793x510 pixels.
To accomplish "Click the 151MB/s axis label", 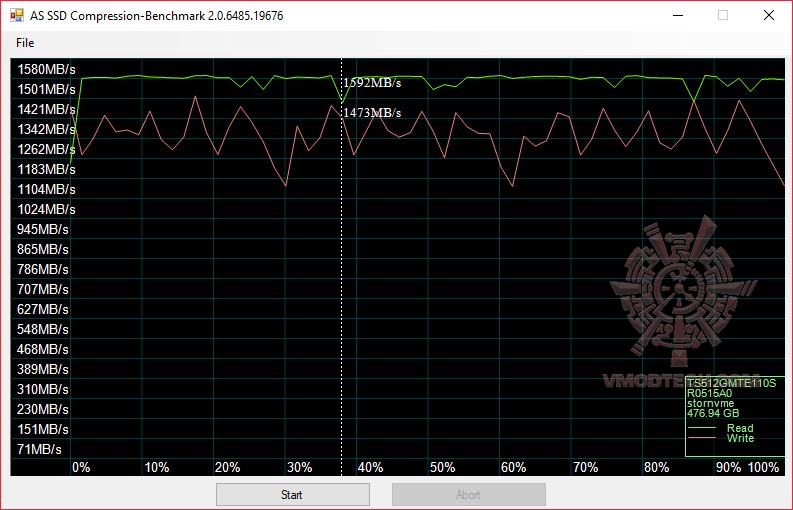I will [42, 429].
